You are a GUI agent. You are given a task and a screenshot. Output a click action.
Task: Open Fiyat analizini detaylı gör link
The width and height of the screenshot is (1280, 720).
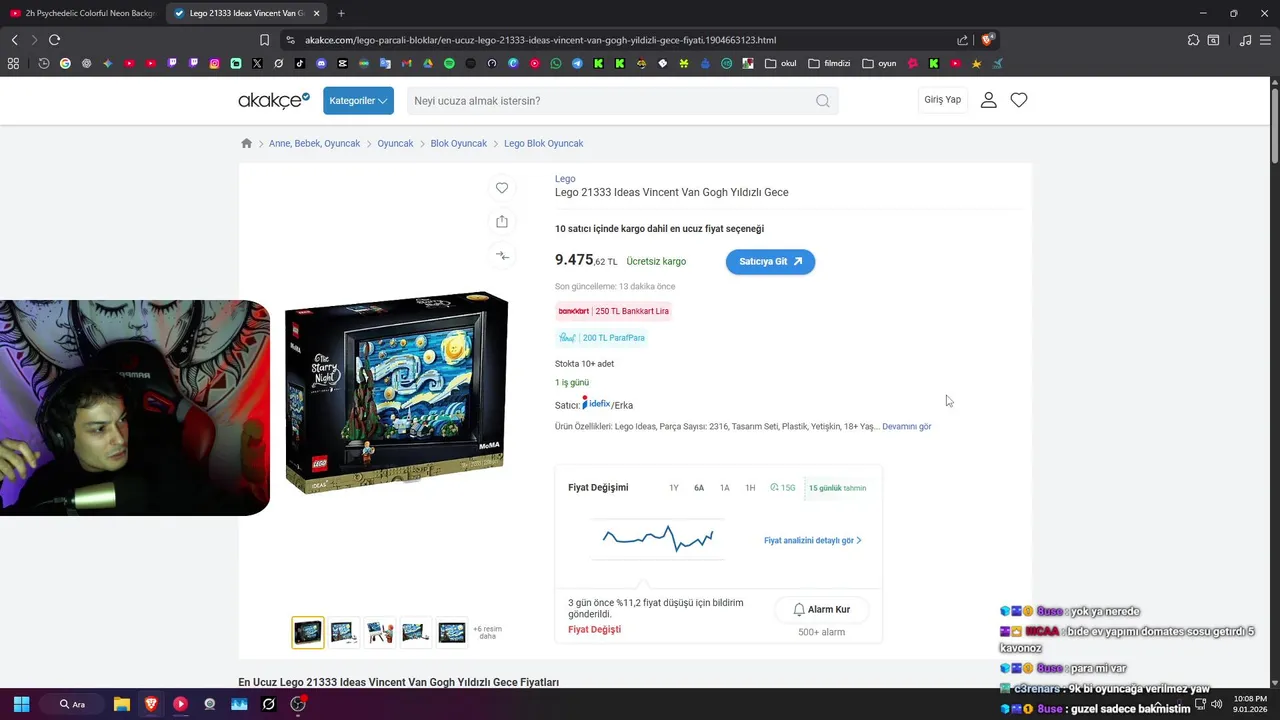[812, 540]
